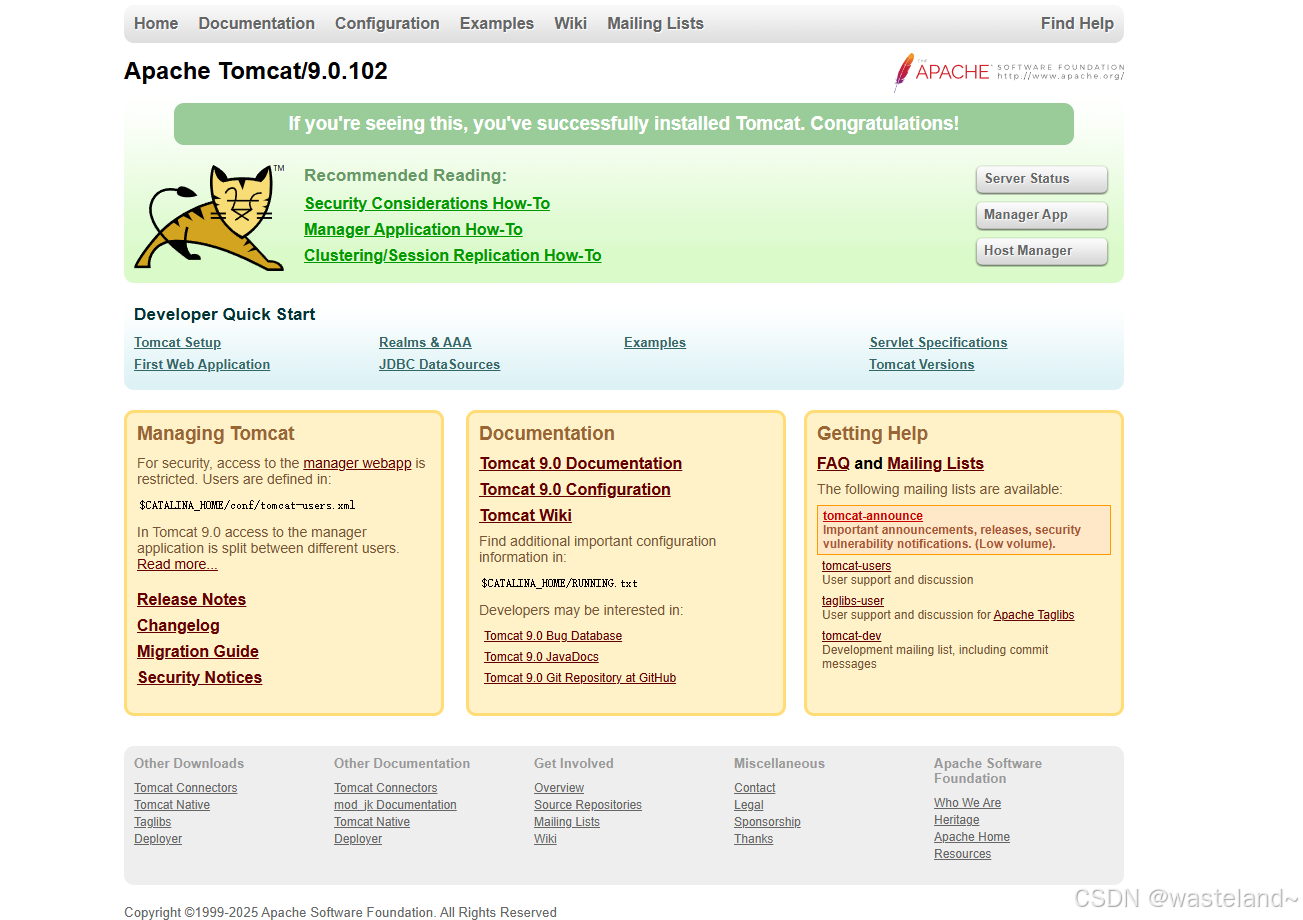This screenshot has width=1303, height=920.
Task: Open Realms & AAA link
Action: point(425,342)
